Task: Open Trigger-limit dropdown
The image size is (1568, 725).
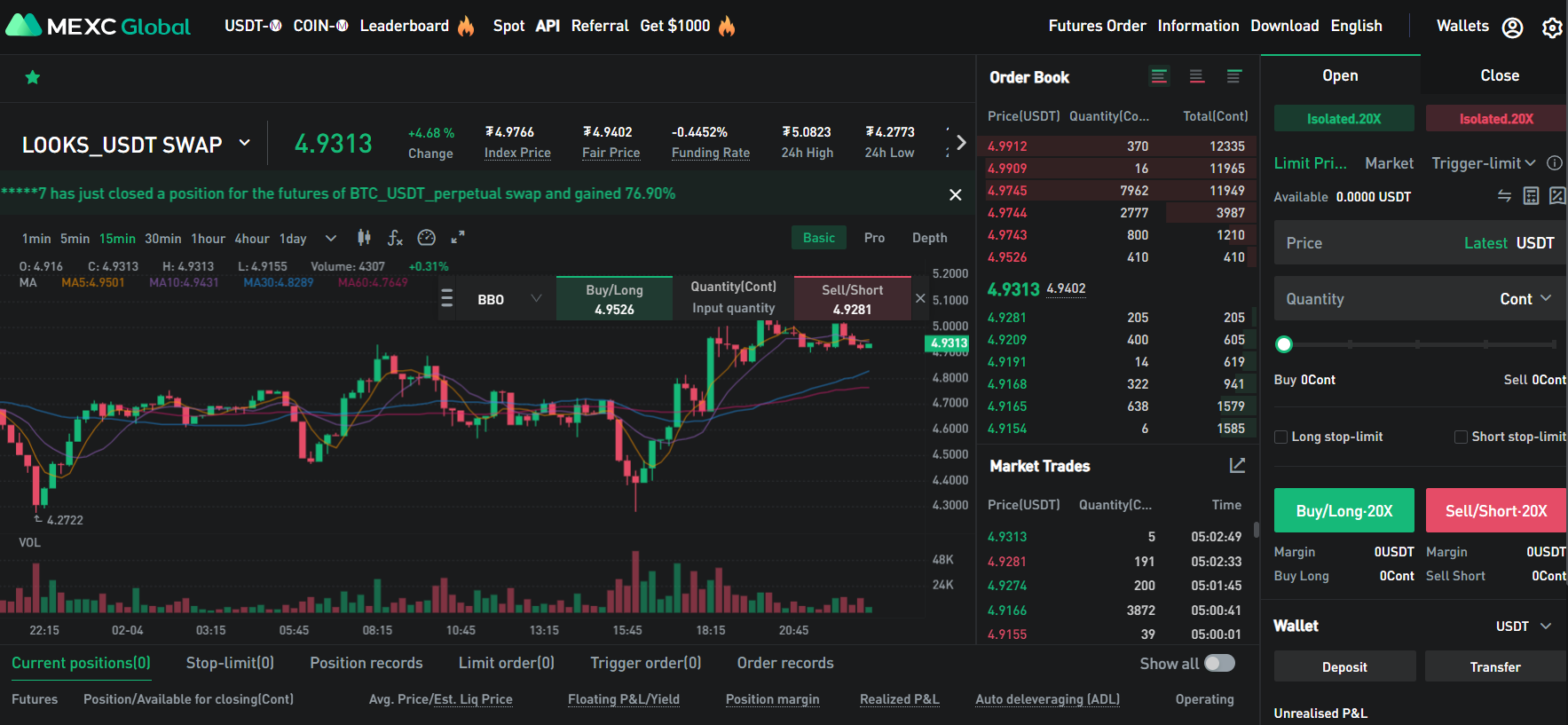Action: pyautogui.click(x=1484, y=163)
